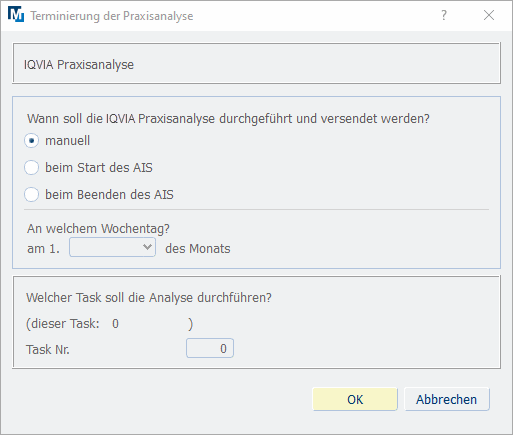
Task: Open the Wochentag dropdown list
Action: coord(112,247)
